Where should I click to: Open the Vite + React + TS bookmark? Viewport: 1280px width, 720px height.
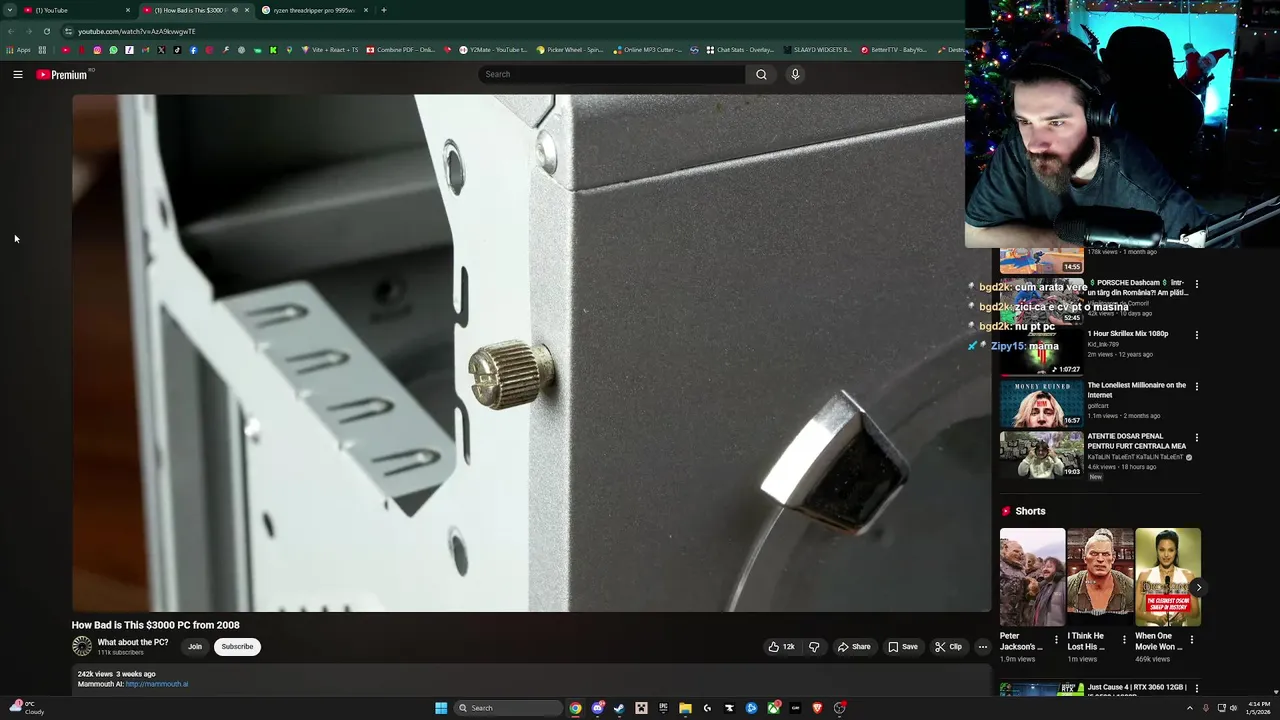[330, 50]
